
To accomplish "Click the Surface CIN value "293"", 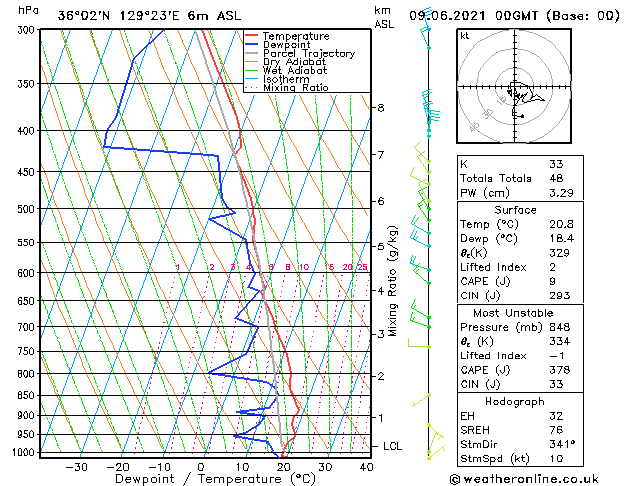I will click(560, 296).
